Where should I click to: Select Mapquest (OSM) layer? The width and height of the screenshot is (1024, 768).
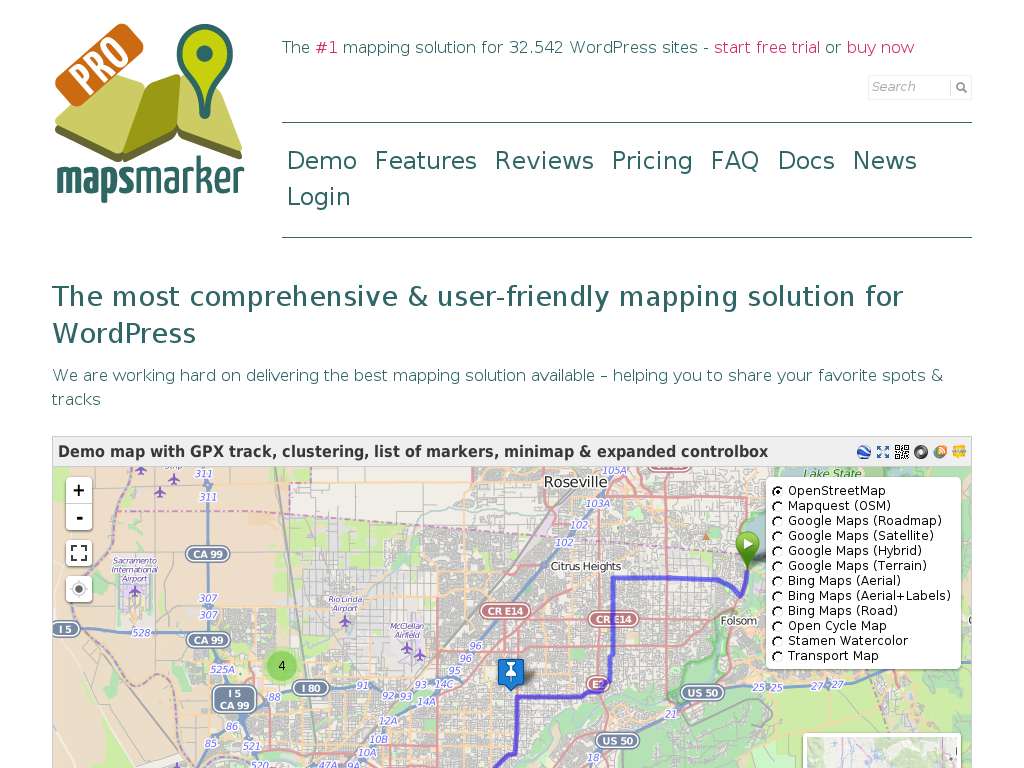[777, 506]
